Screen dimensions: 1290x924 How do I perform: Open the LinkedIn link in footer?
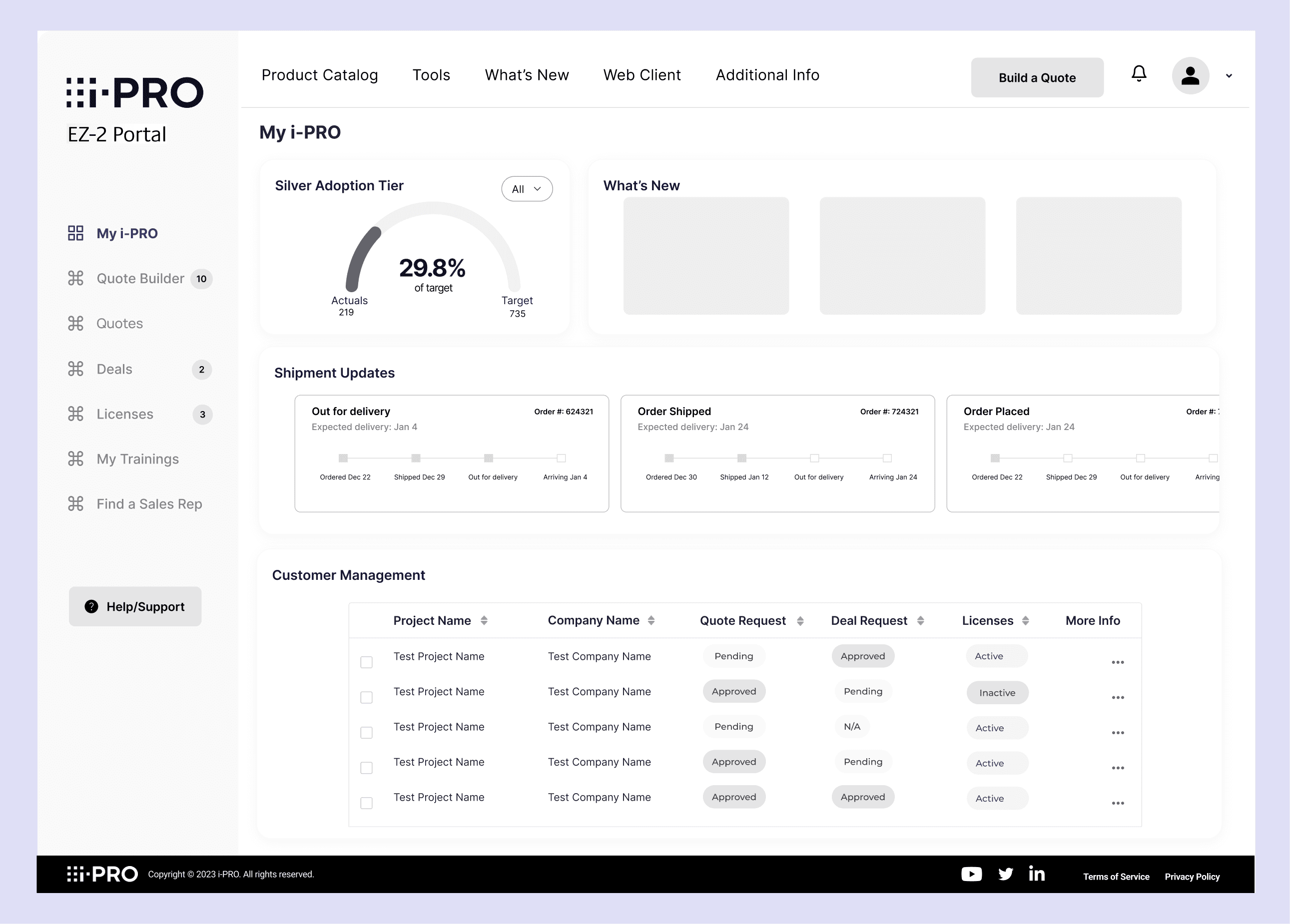(1037, 874)
